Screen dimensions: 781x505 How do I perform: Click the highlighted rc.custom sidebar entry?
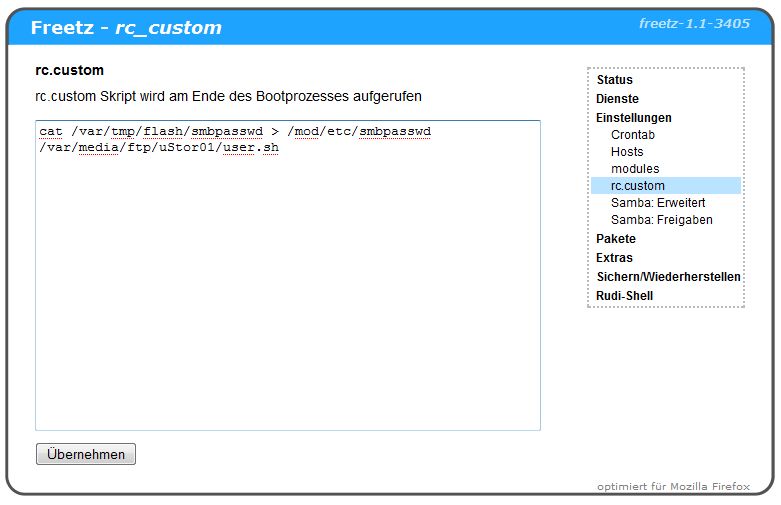pos(637,186)
